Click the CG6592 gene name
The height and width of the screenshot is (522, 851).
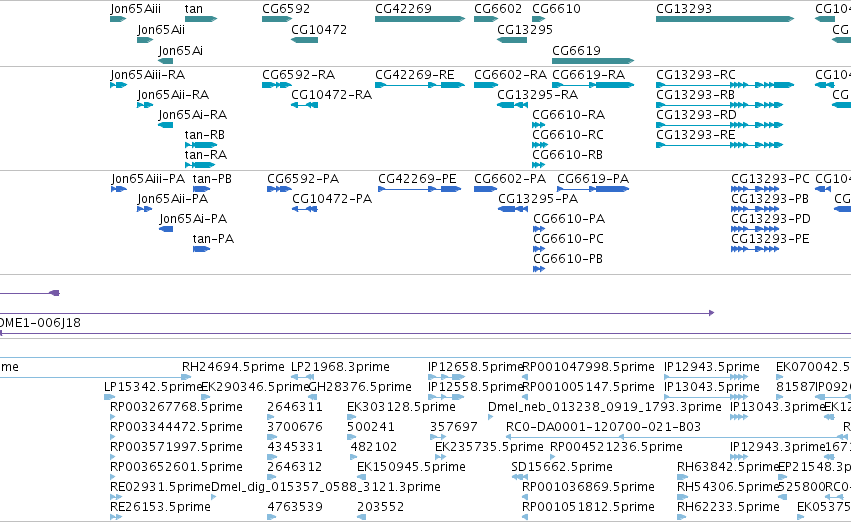[x=286, y=9]
